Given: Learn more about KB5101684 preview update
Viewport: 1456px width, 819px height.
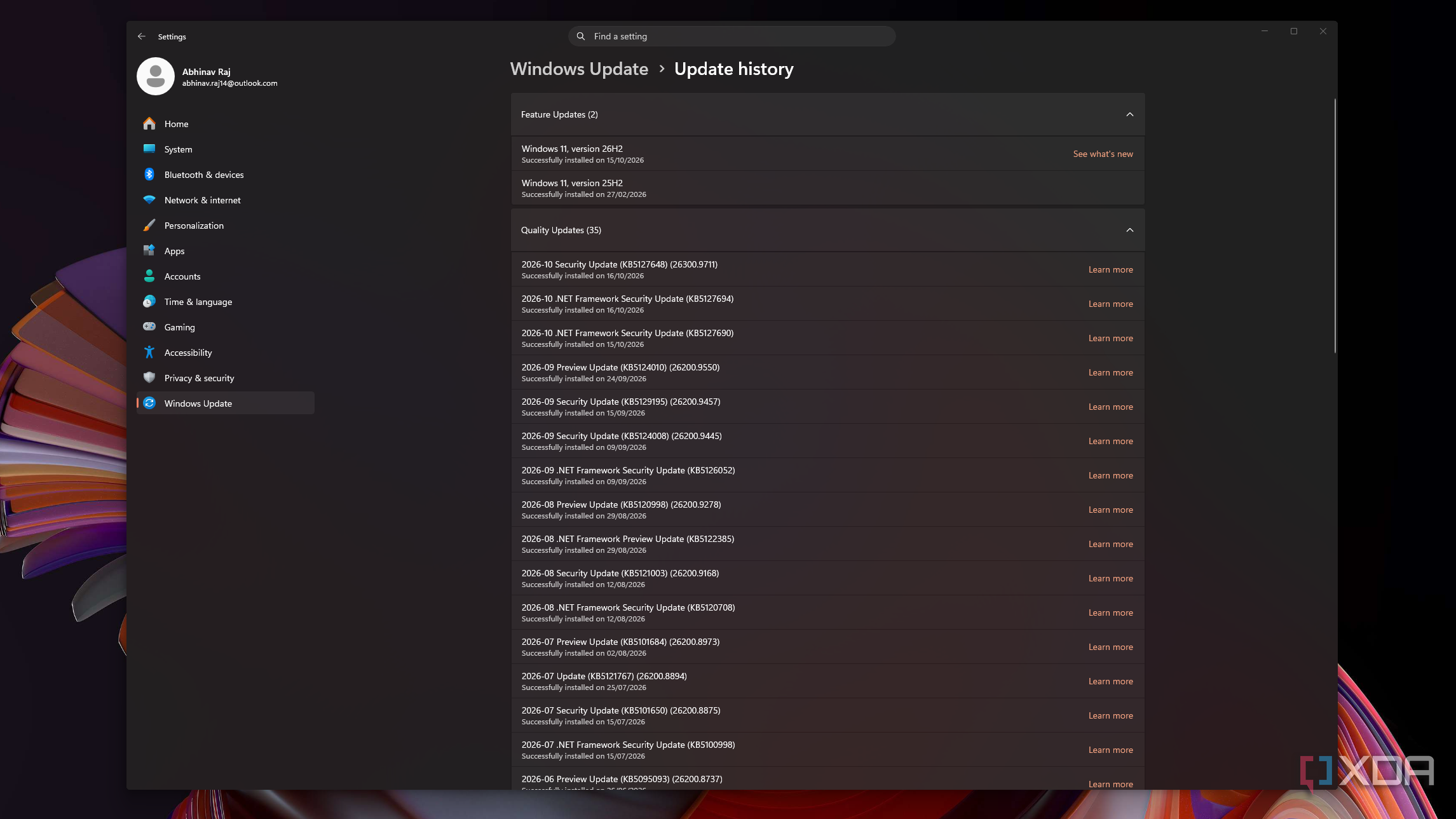Looking at the screenshot, I should [1110, 647].
